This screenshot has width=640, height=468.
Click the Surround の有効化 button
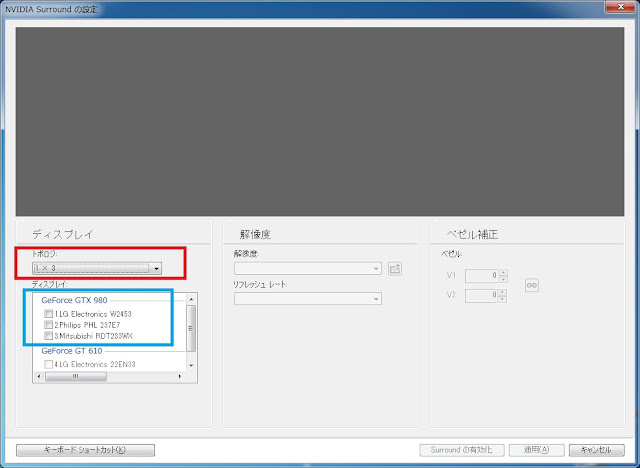click(x=462, y=450)
